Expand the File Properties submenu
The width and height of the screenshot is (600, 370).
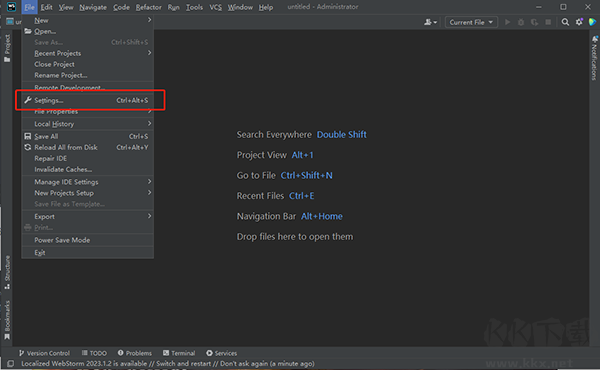pyautogui.click(x=88, y=111)
